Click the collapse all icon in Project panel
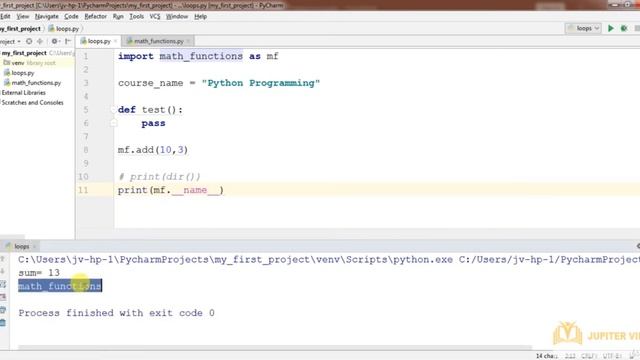This screenshot has width=640, height=360. pyautogui.click(x=40, y=41)
